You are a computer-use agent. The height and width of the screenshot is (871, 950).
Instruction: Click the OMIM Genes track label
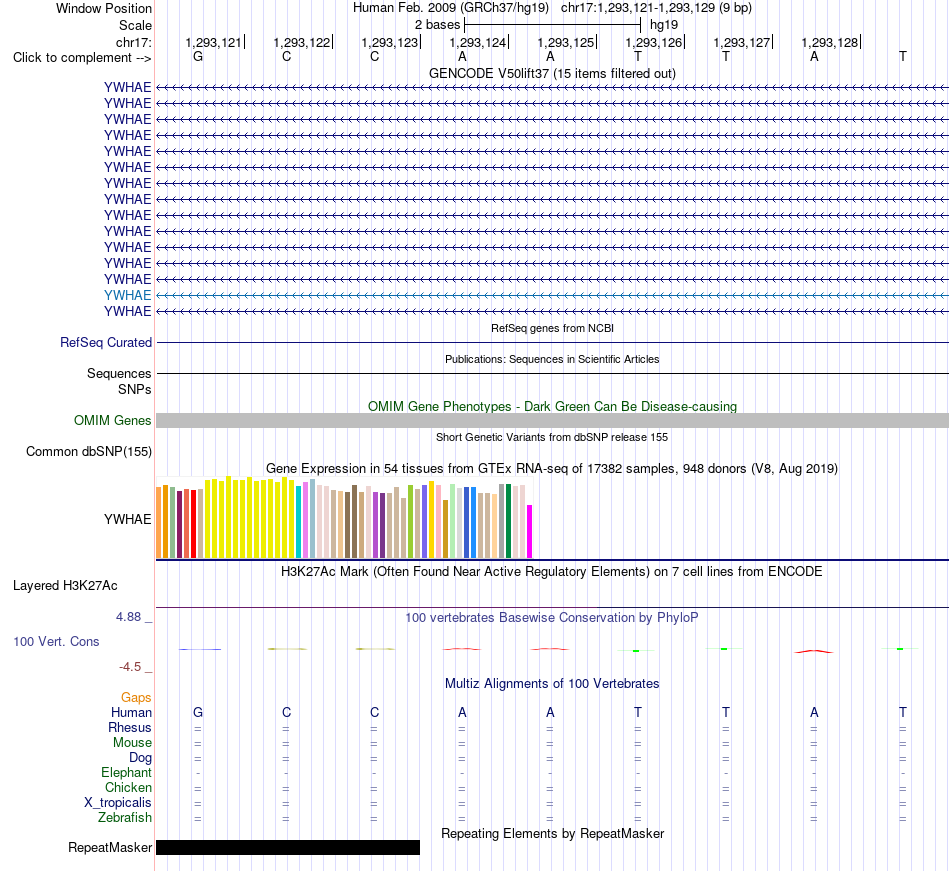click(112, 420)
